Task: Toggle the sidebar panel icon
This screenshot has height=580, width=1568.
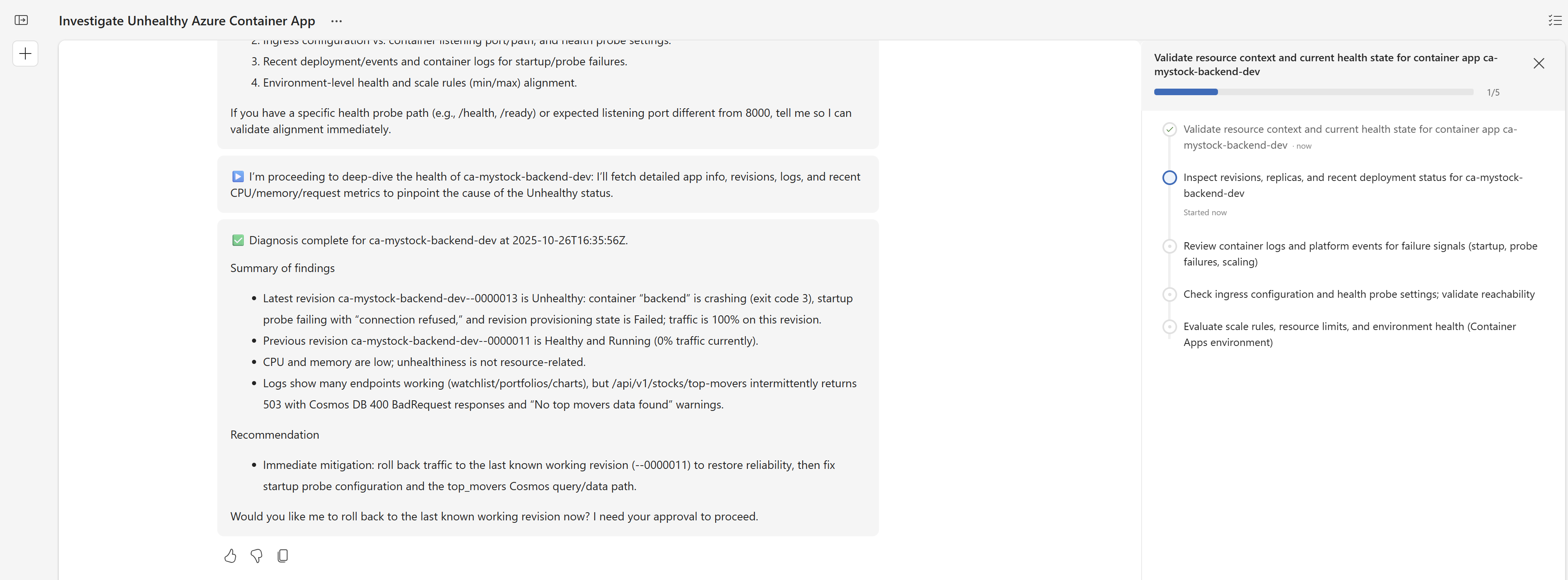Action: 21,20
